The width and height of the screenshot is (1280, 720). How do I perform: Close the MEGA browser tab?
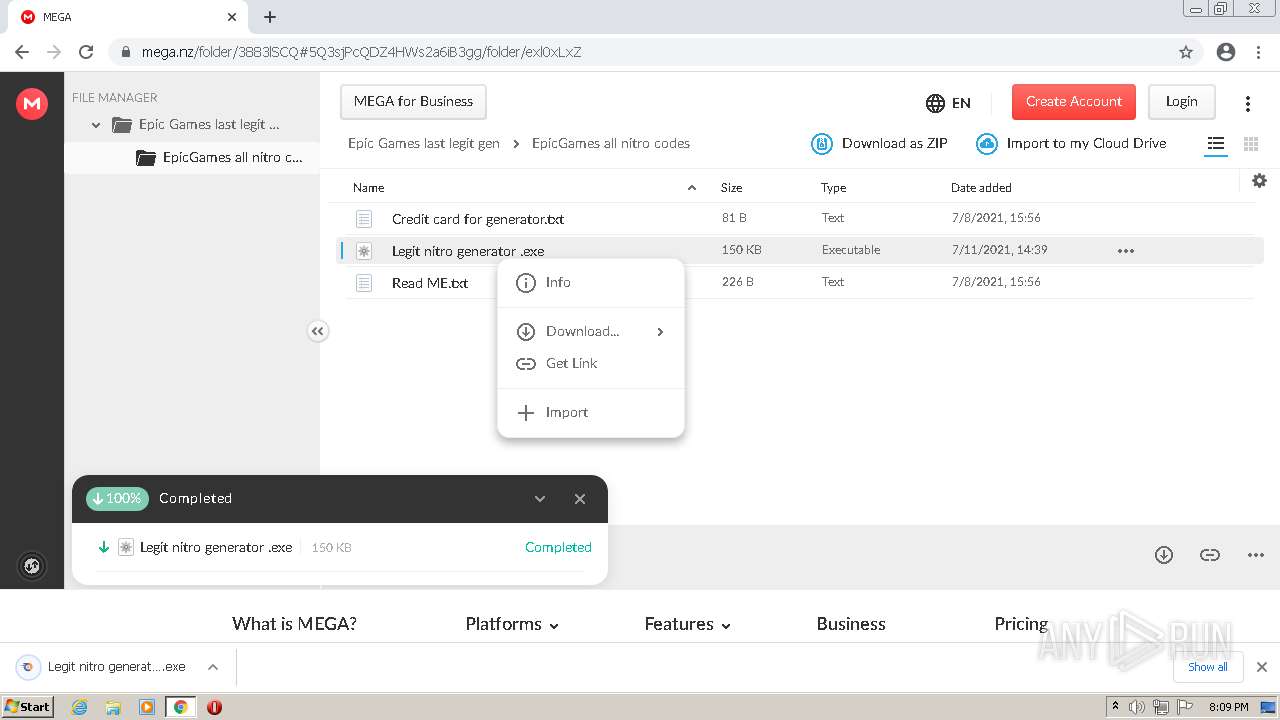coord(232,17)
